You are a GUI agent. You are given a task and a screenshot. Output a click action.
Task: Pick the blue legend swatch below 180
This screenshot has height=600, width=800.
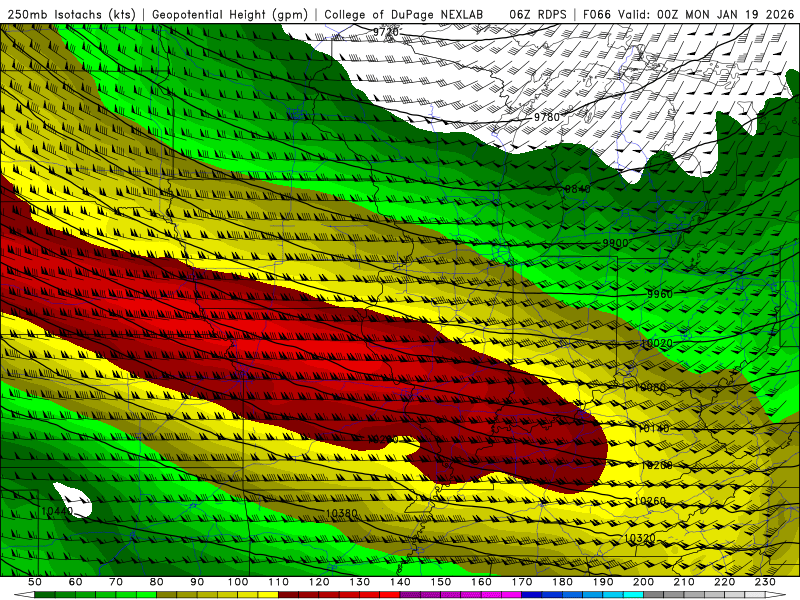(x=552, y=595)
